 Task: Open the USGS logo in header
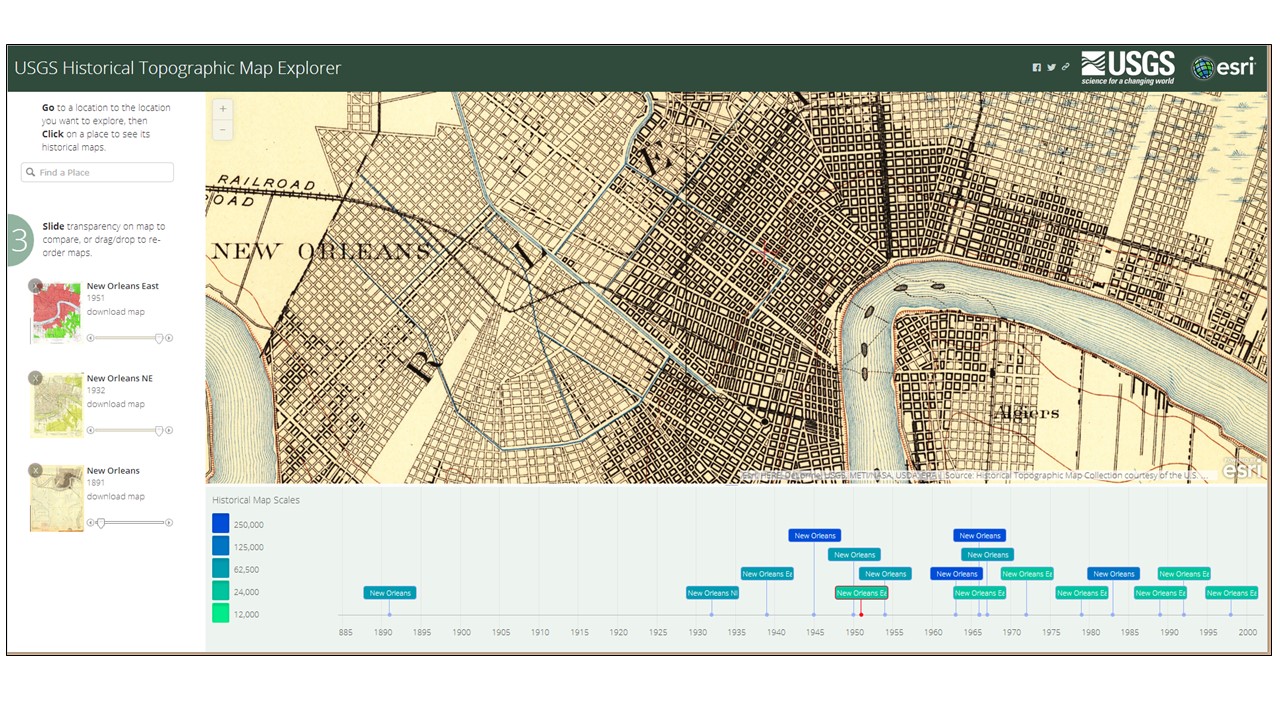pyautogui.click(x=1128, y=68)
